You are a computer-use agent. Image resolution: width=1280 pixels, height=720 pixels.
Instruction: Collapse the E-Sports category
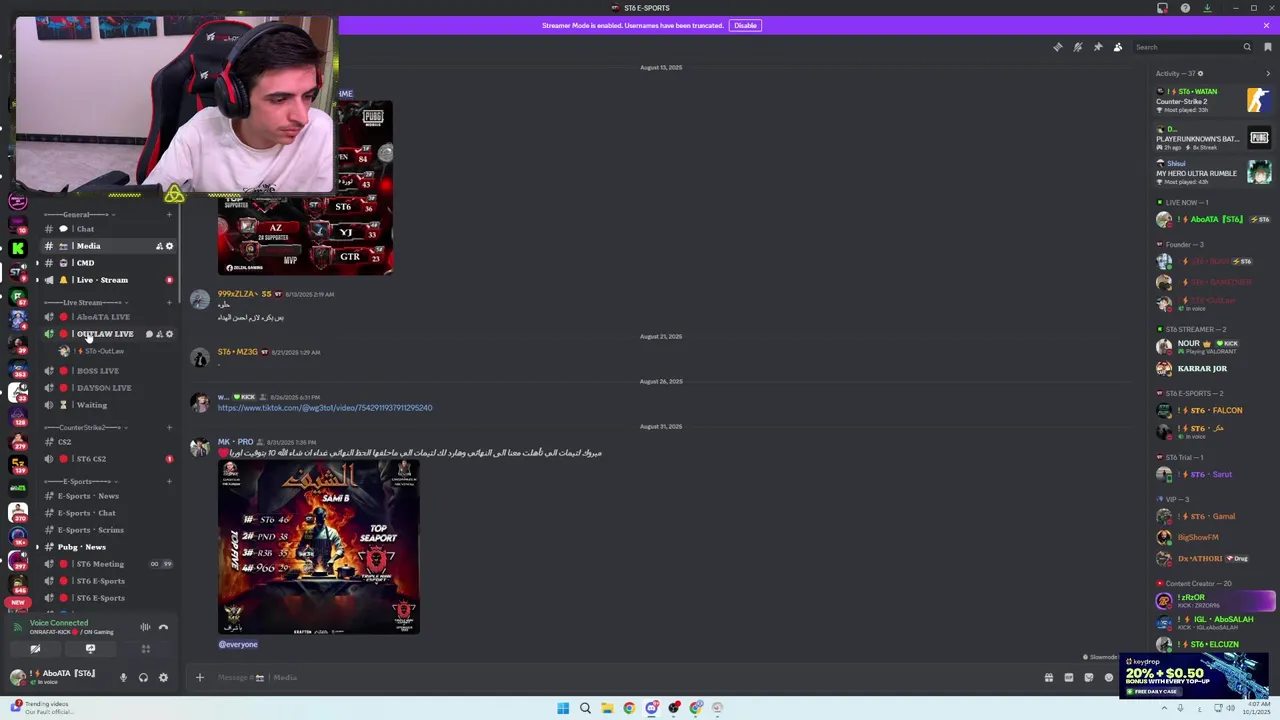[x=82, y=481]
